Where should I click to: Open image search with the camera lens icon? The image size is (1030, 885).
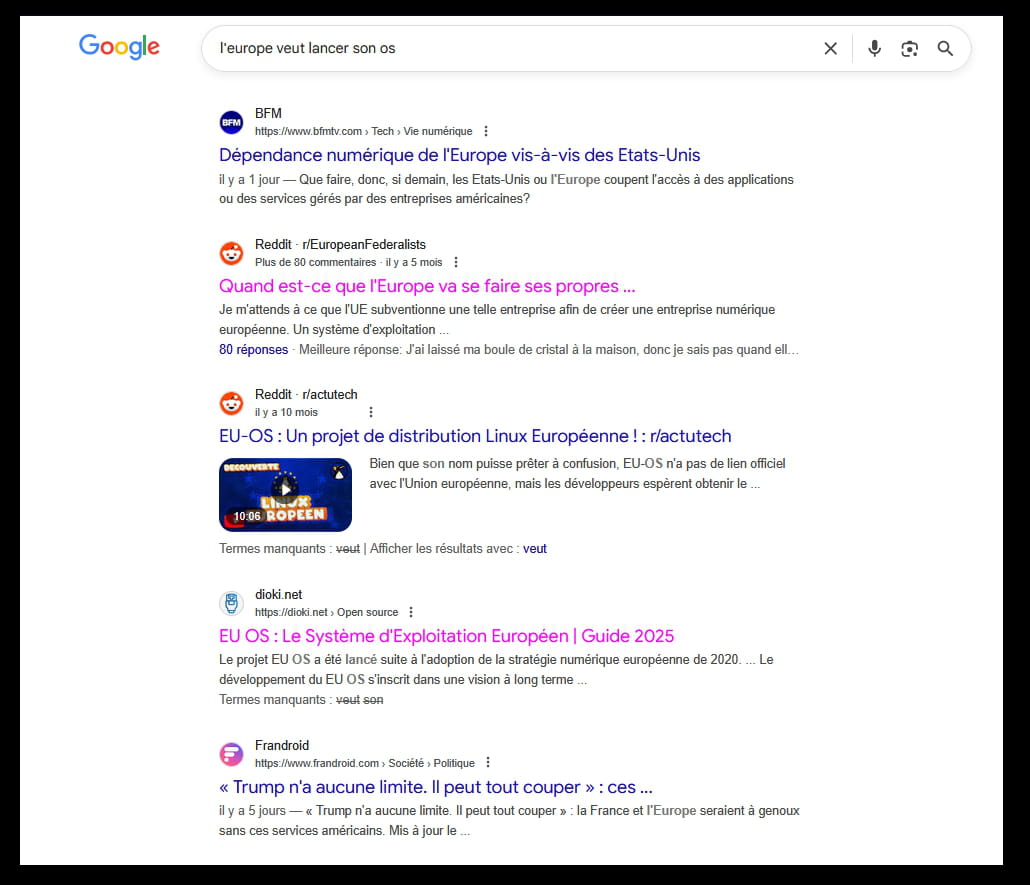tap(909, 49)
